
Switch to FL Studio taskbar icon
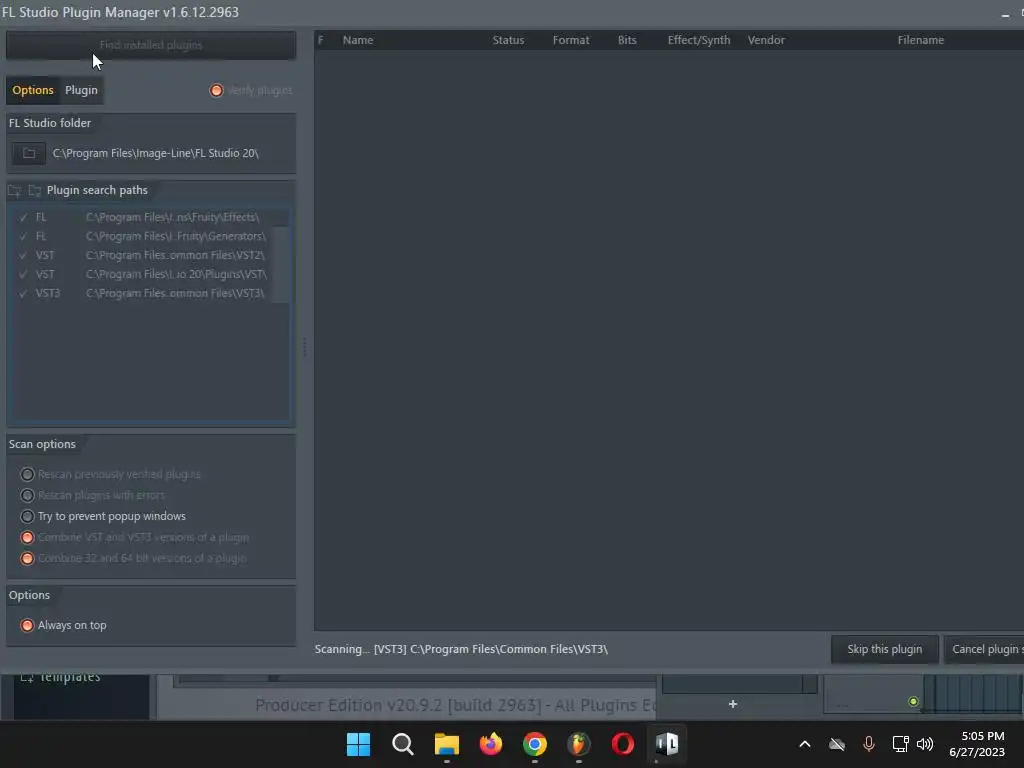(579, 744)
